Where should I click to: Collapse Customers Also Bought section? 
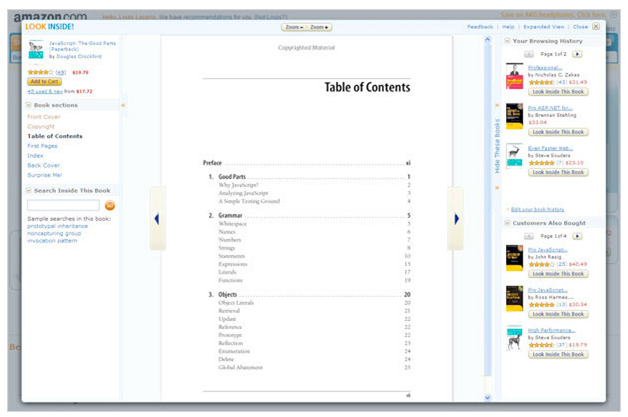pyautogui.click(x=507, y=223)
